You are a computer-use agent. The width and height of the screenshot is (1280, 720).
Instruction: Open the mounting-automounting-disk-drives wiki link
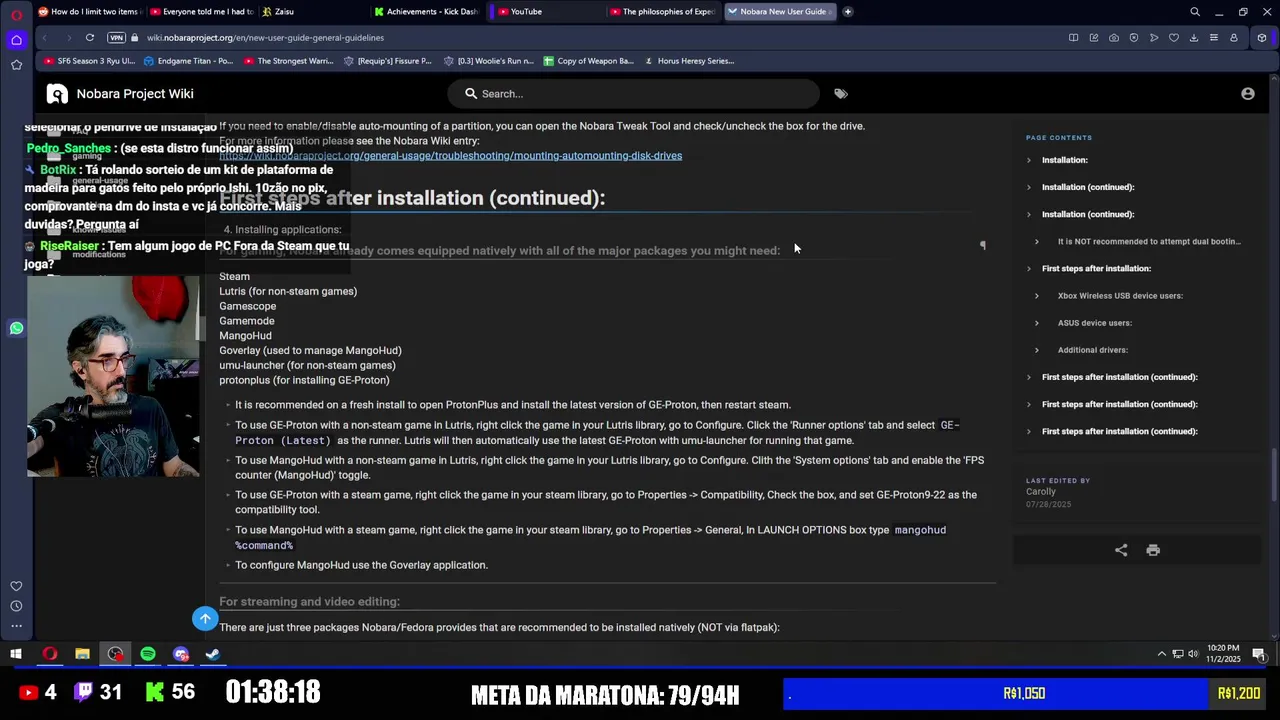click(450, 156)
